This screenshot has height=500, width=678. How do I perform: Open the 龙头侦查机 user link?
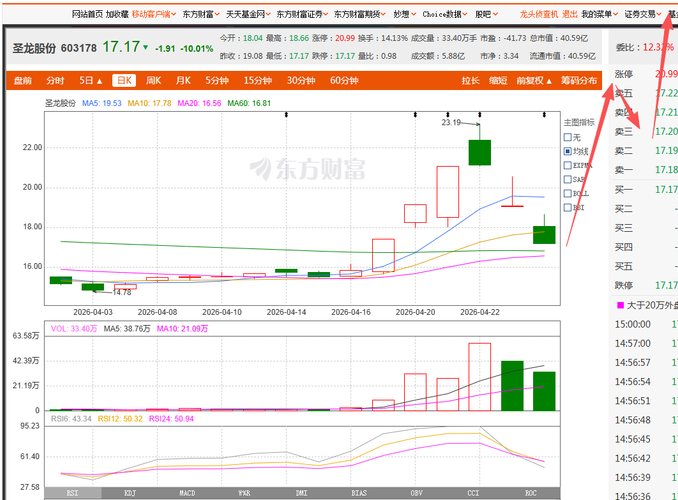click(539, 14)
